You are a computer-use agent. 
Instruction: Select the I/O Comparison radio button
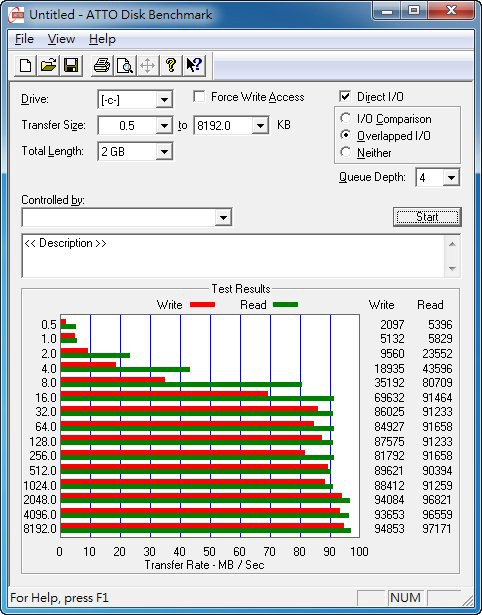coord(346,118)
